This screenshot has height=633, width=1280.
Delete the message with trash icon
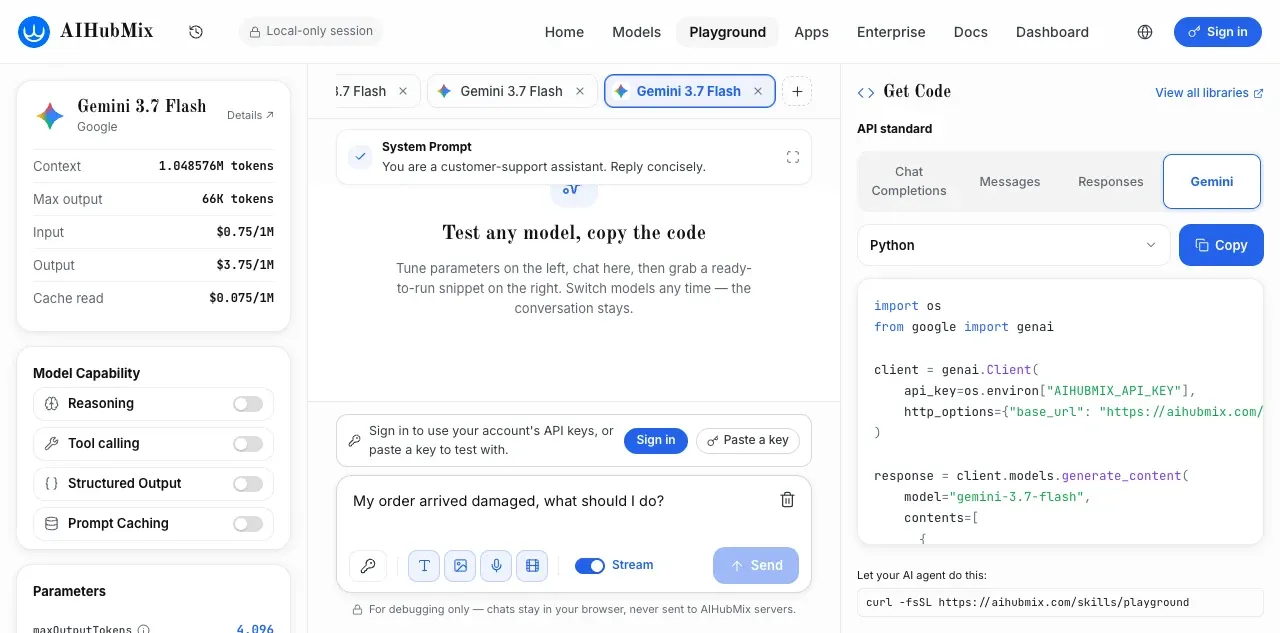[787, 500]
